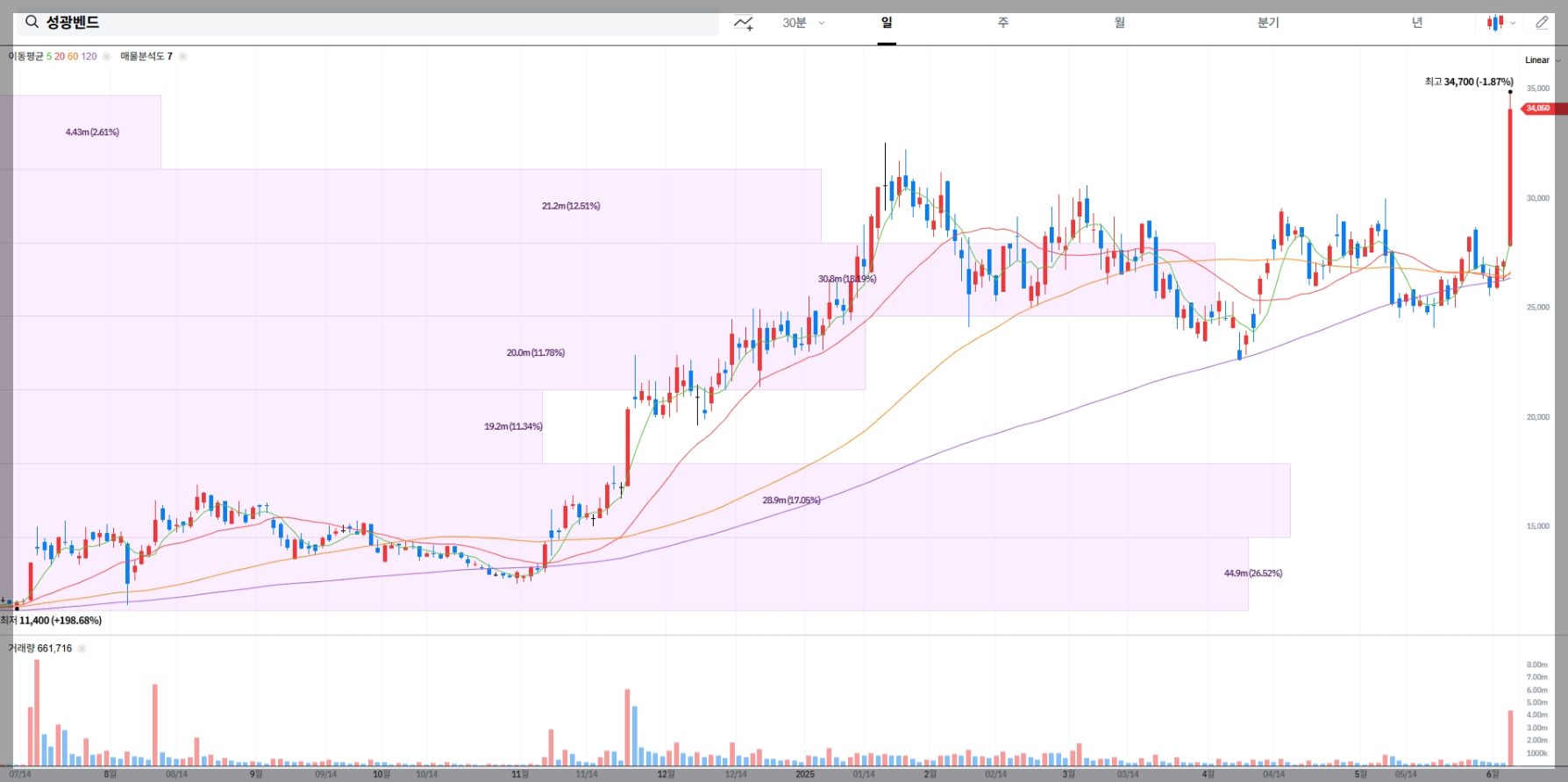Image resolution: width=1568 pixels, height=782 pixels.
Task: Click the 4.43m (2.61%) volume profile label
Action: click(x=92, y=132)
